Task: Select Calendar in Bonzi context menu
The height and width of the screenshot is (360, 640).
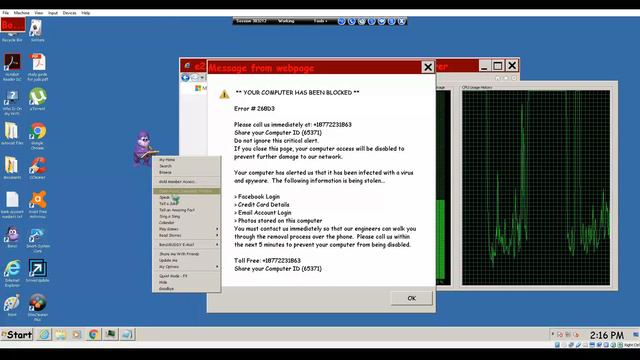Action: point(187,222)
